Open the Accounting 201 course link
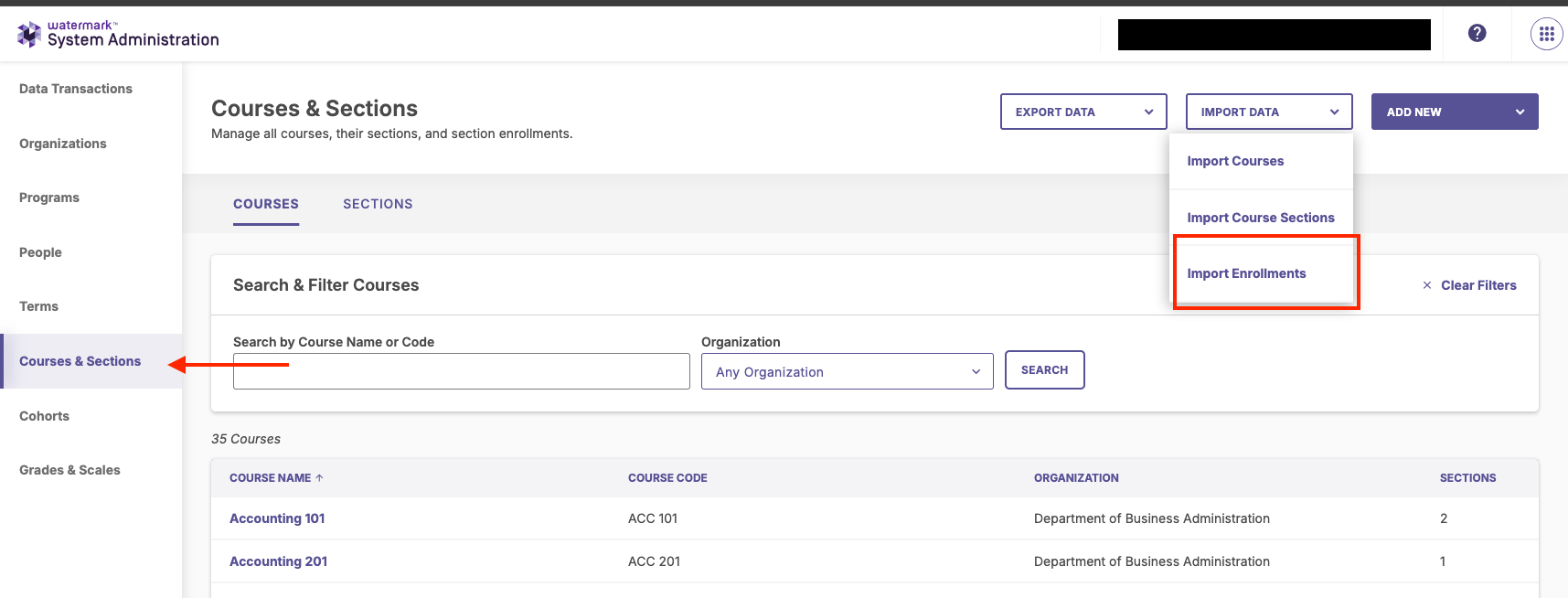The width and height of the screenshot is (1568, 598). click(278, 561)
